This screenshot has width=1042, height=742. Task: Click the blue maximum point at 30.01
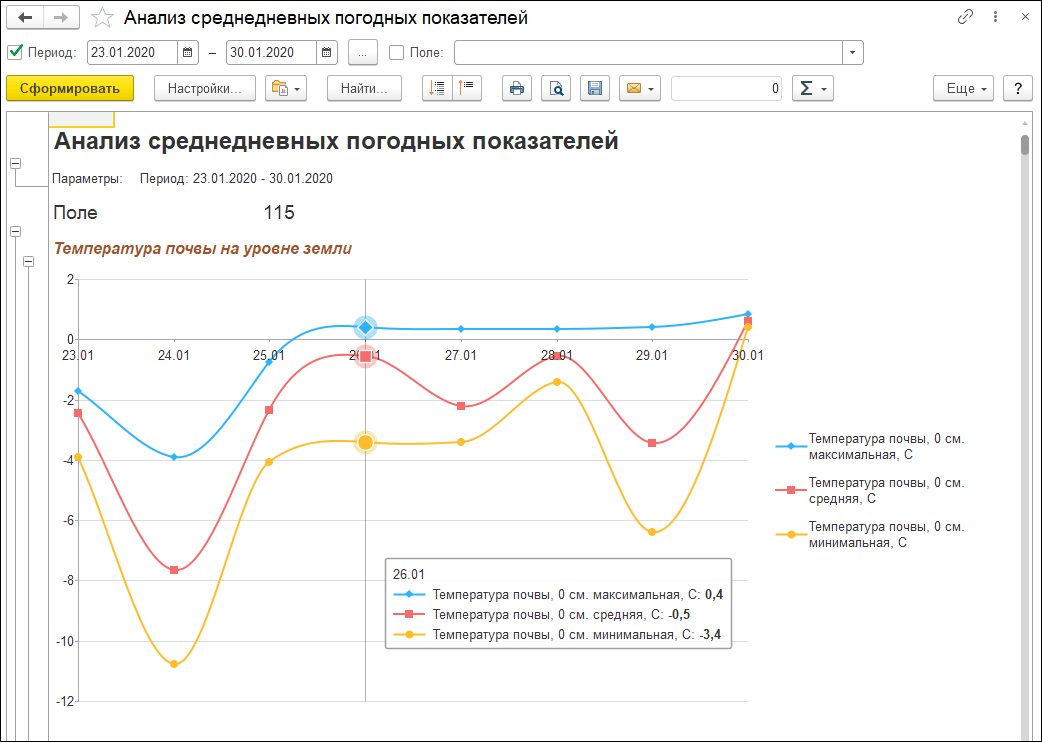(x=748, y=314)
